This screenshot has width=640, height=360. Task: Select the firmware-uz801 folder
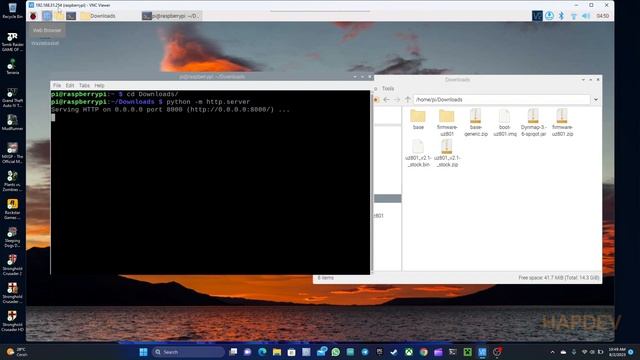pos(447,122)
